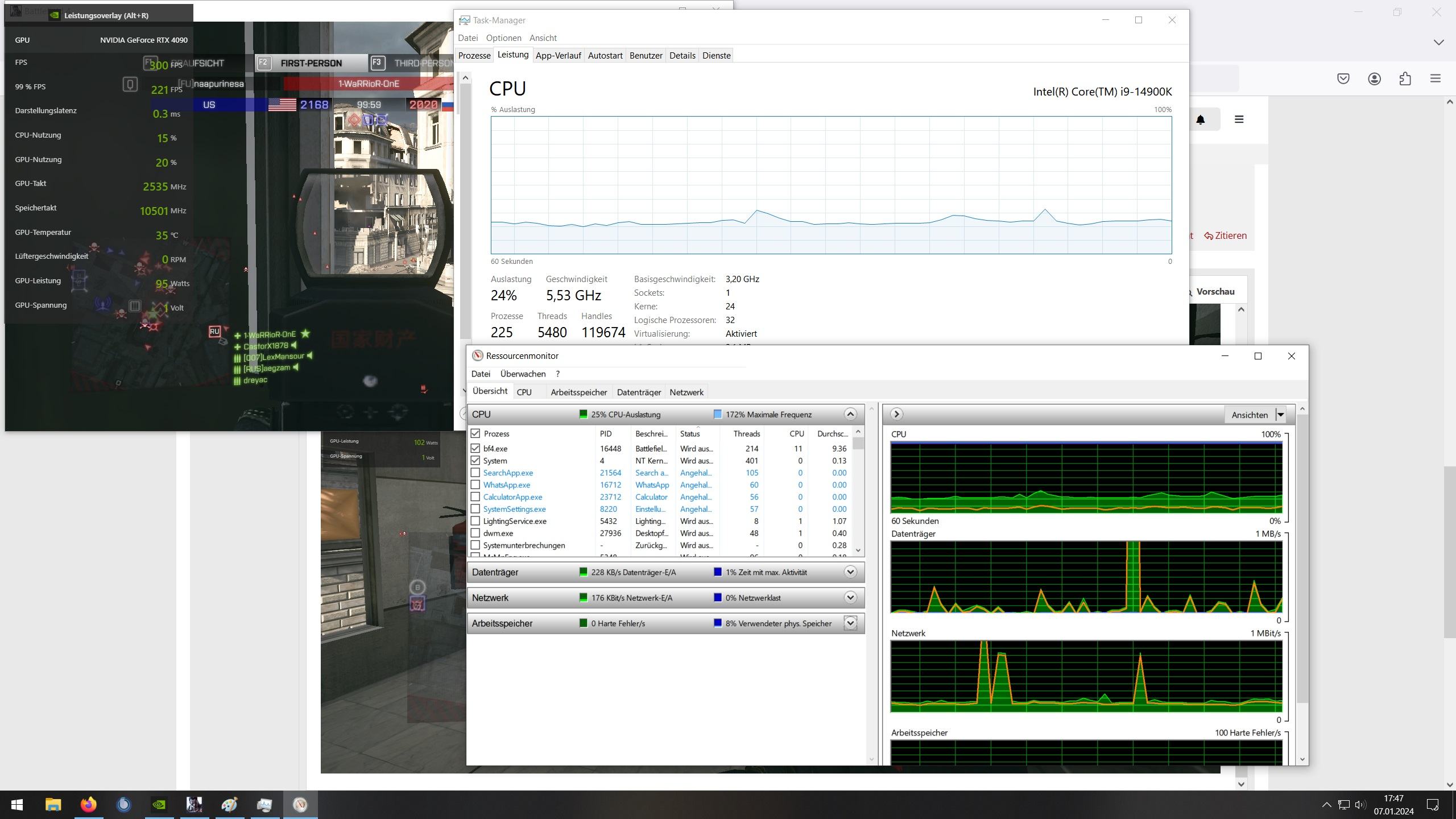1456x819 pixels.
Task: Click the volume icon in system tray
Action: (1360, 804)
